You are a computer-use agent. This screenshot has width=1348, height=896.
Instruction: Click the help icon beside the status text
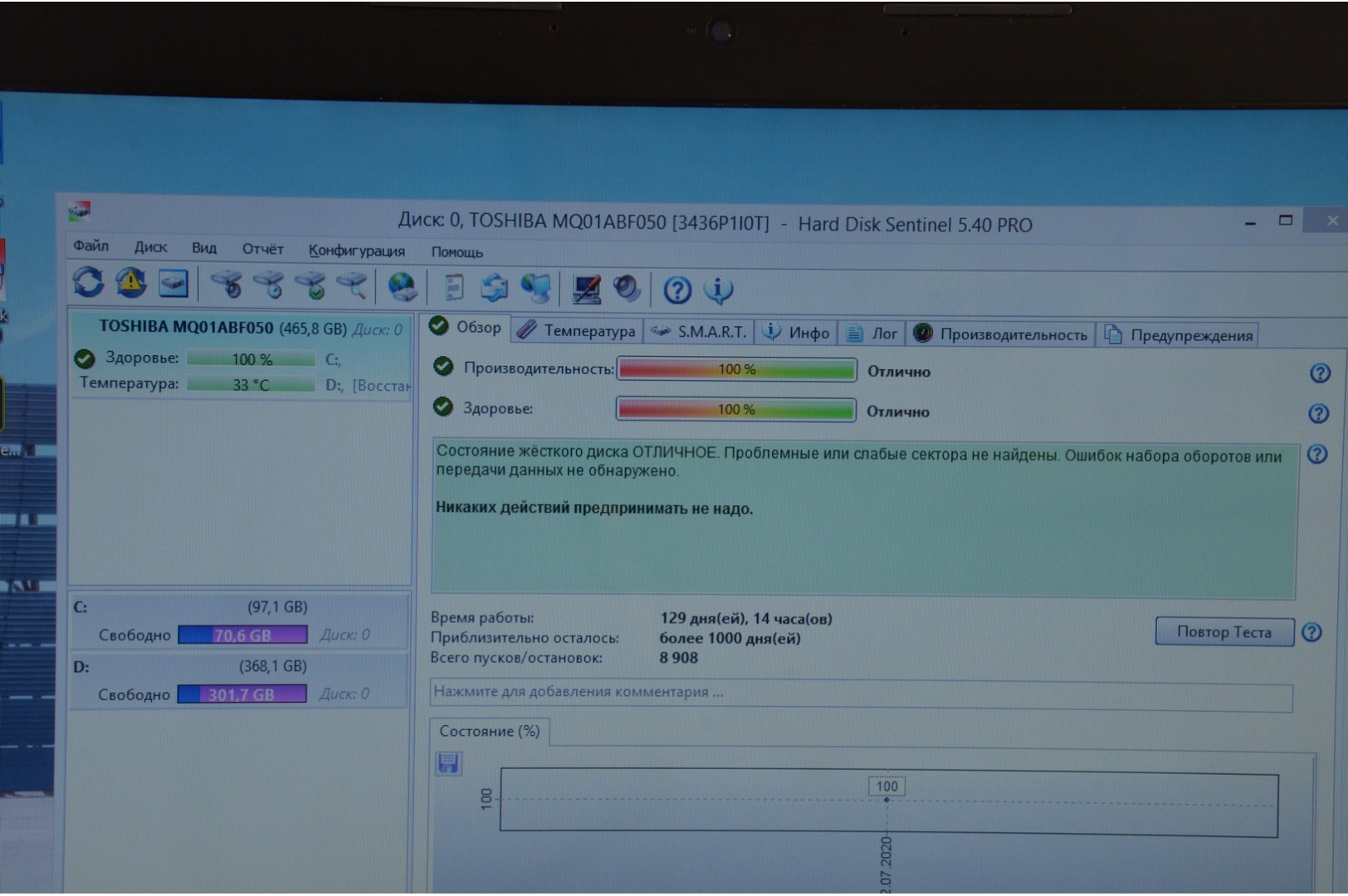point(1317,455)
